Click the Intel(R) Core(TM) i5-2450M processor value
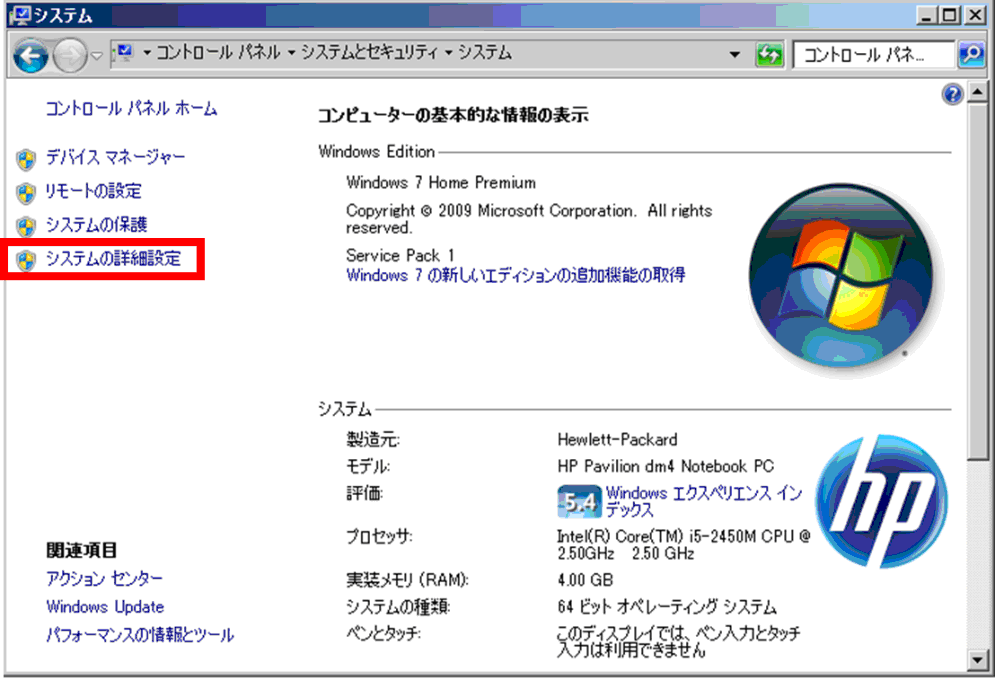Image resolution: width=995 pixels, height=680 pixels. (x=683, y=545)
